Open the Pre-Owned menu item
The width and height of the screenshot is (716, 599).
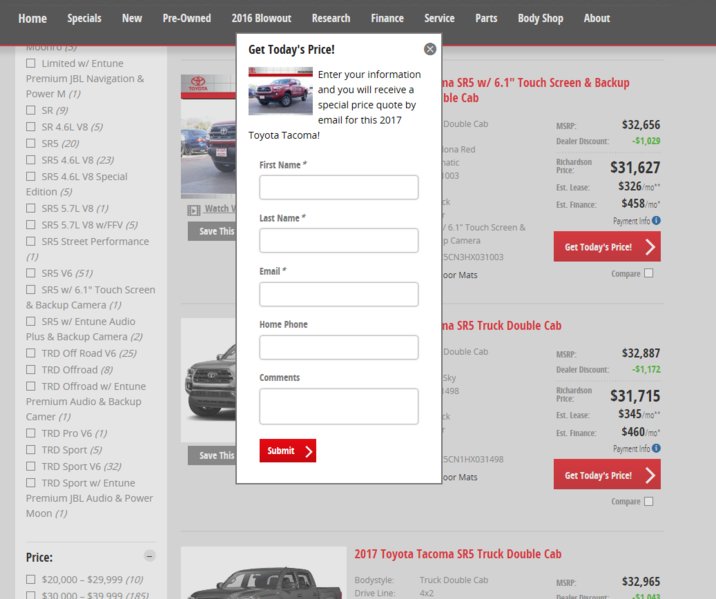187,18
